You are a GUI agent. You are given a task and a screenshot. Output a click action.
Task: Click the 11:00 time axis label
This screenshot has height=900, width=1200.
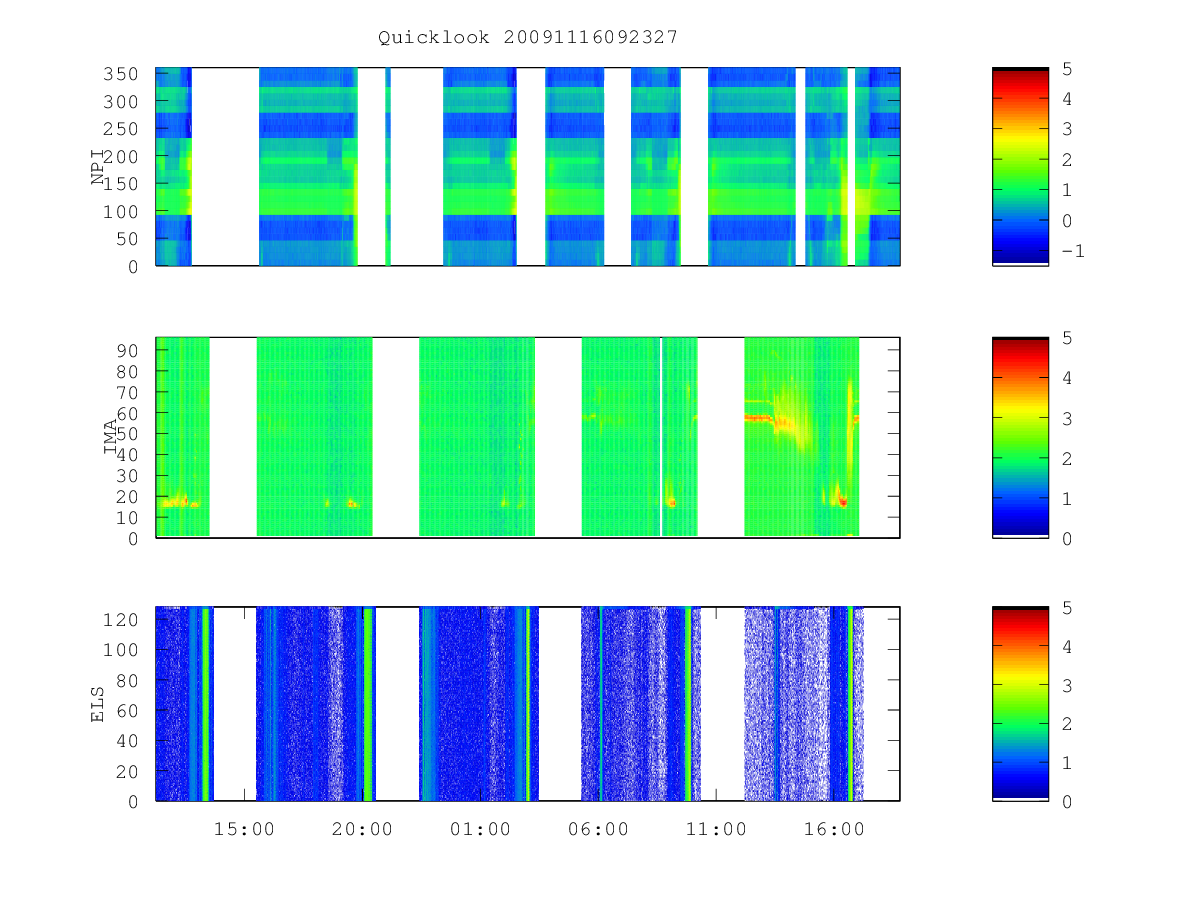click(716, 829)
